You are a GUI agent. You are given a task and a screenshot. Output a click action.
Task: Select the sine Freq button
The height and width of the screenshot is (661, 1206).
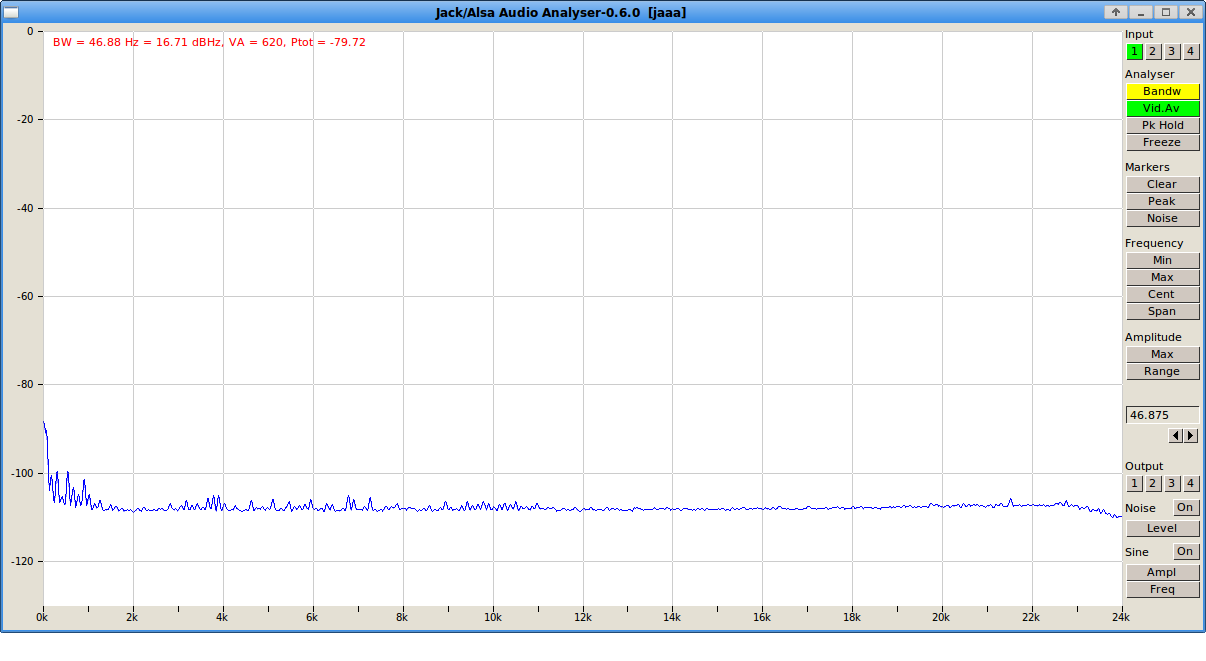[1162, 589]
